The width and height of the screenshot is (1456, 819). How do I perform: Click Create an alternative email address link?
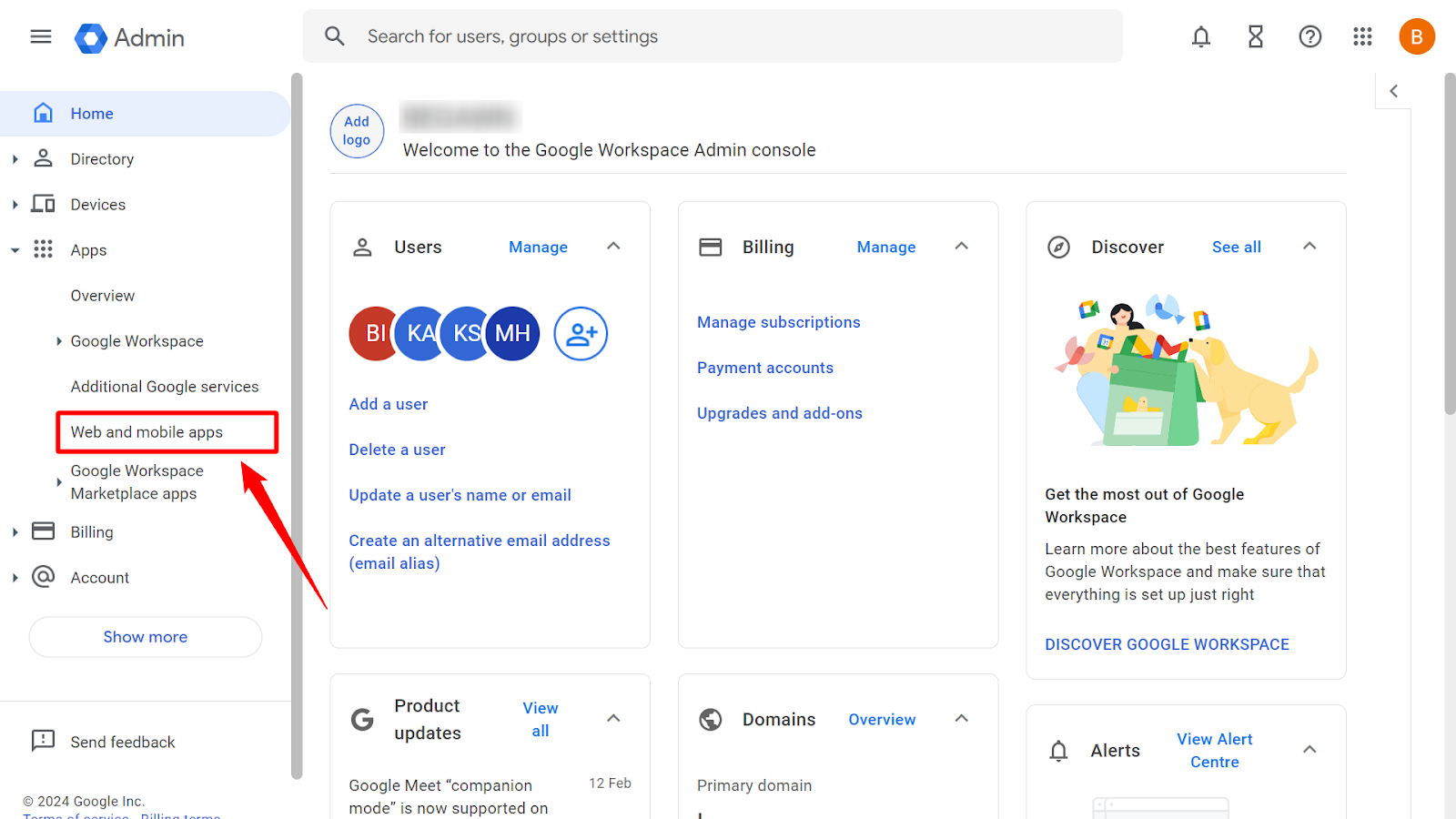click(x=480, y=551)
